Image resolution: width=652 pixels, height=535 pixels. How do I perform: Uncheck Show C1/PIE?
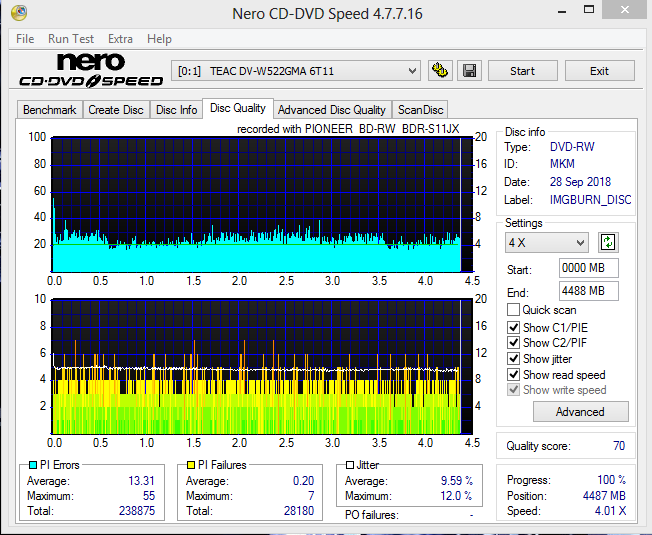[x=514, y=328]
